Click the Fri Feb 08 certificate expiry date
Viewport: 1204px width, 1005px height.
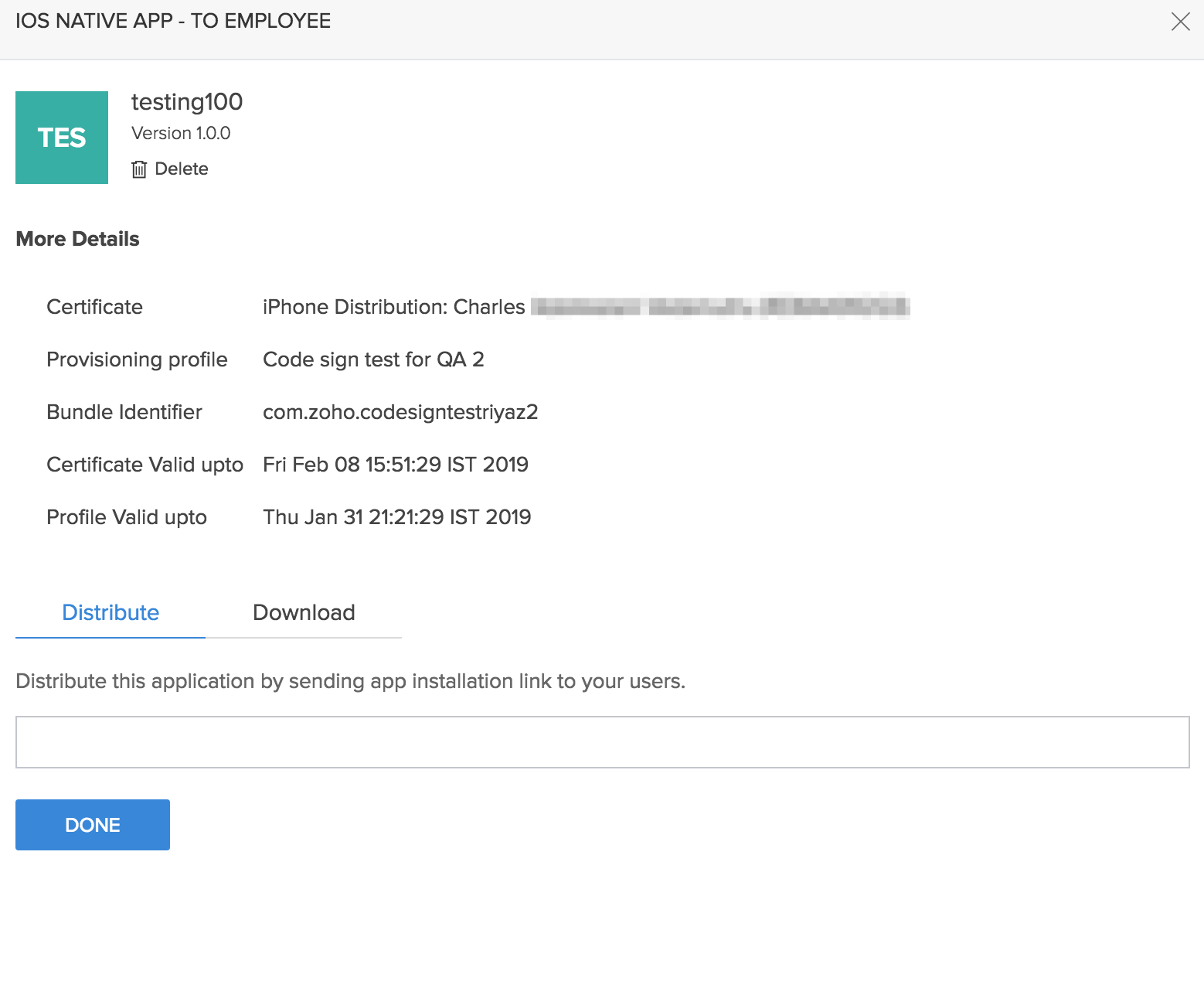pos(396,465)
